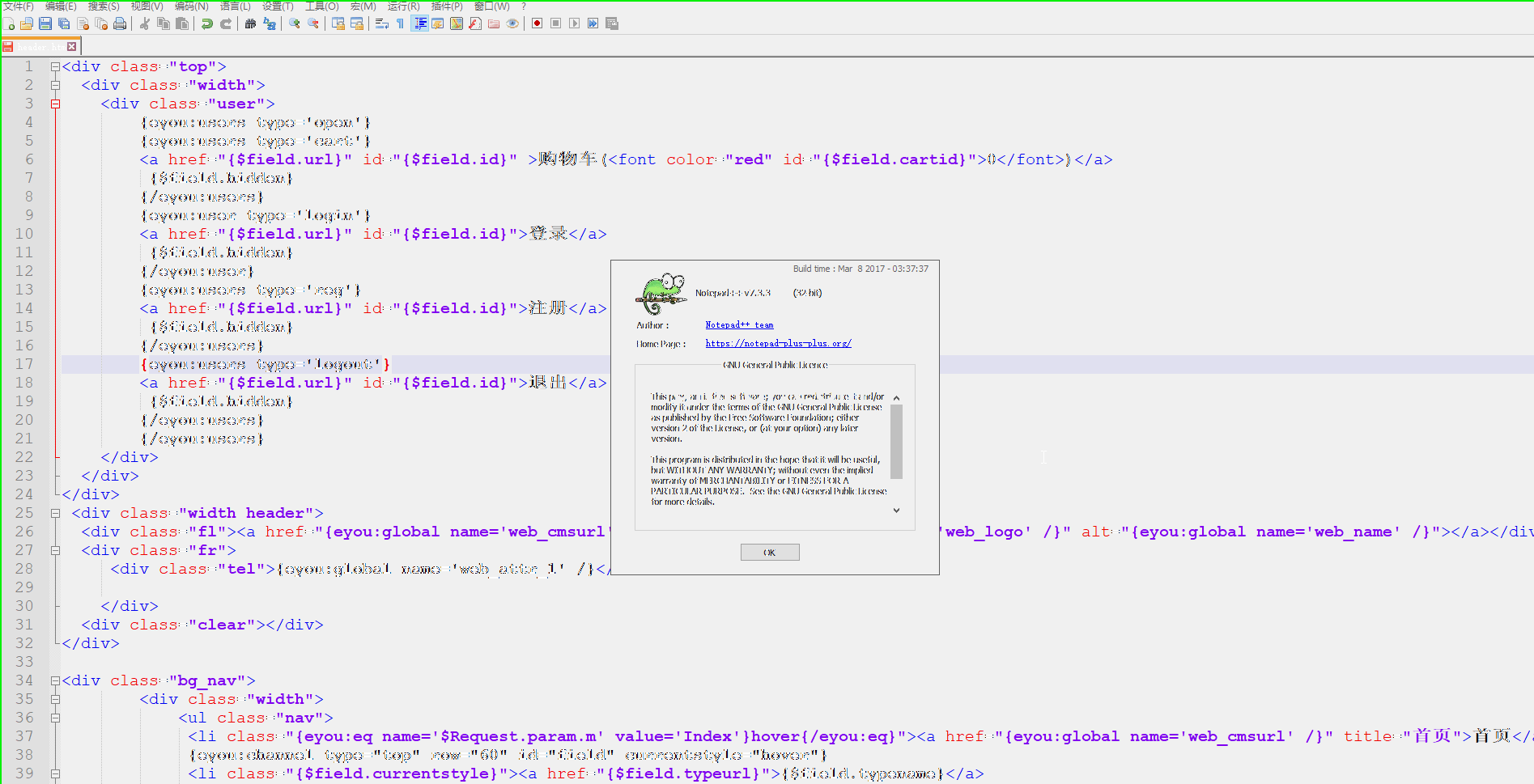The width and height of the screenshot is (1534, 784).
Task: Click the licence scrollbar down arrow
Action: coord(896,511)
